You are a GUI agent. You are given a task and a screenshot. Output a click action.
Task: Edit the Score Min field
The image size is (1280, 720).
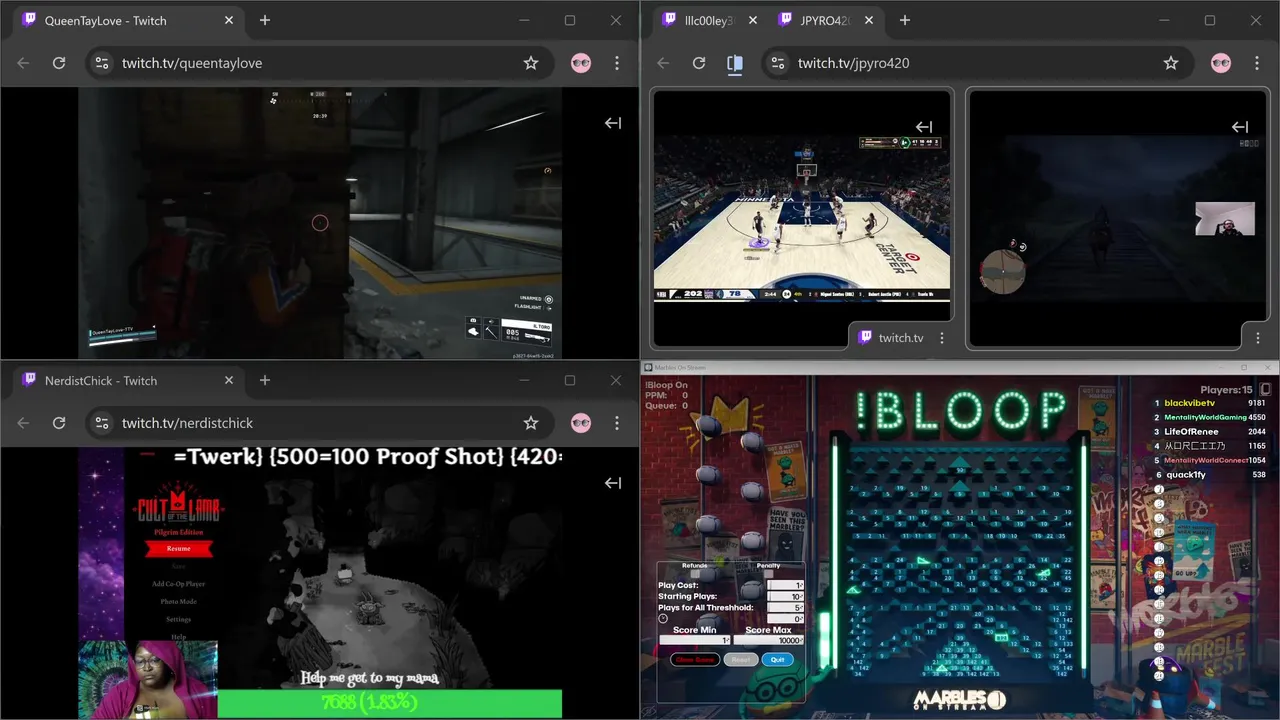pyautogui.click(x=695, y=640)
